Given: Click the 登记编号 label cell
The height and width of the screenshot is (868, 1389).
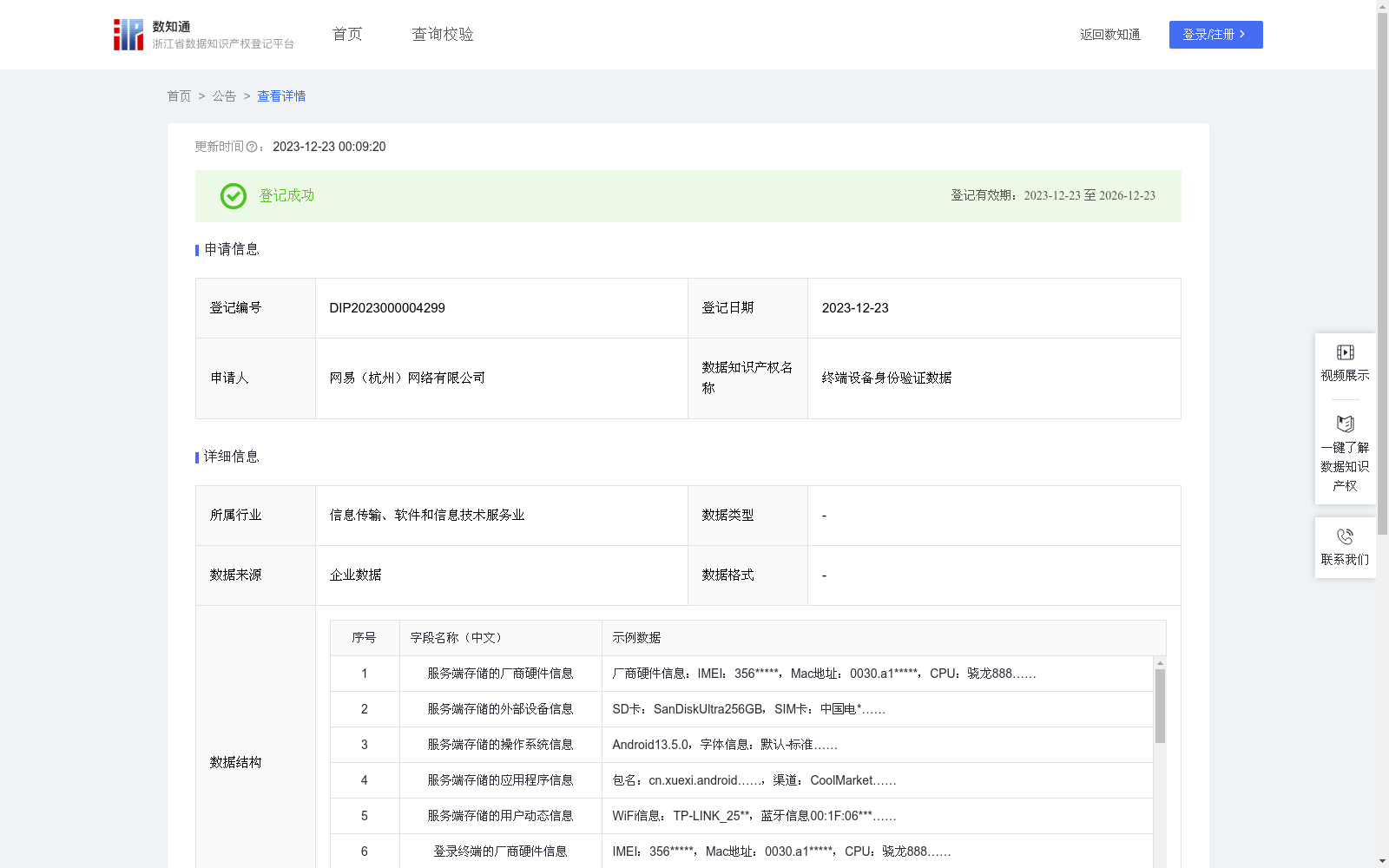Looking at the screenshot, I should point(255,308).
